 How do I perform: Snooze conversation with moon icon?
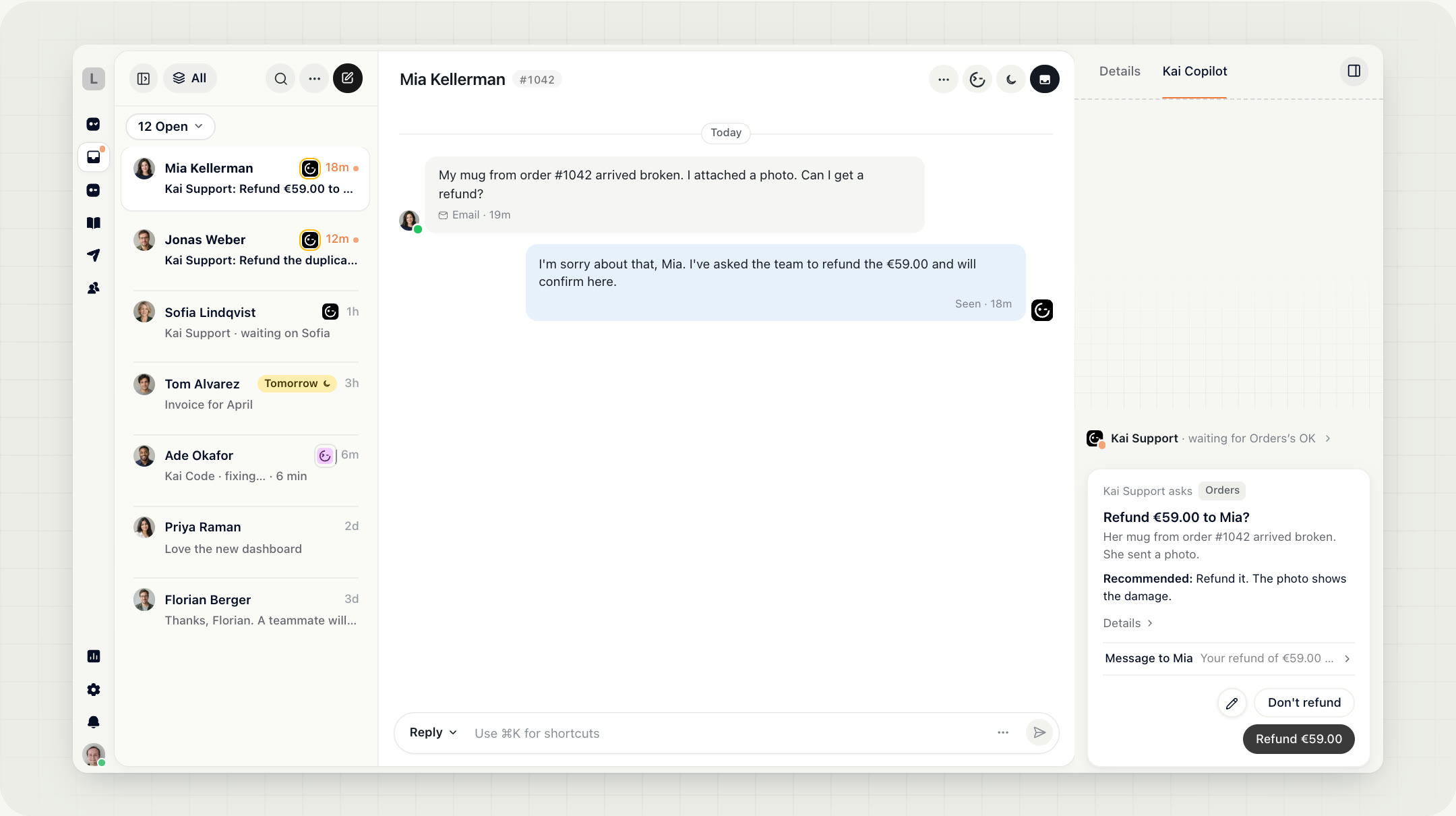click(x=1011, y=80)
